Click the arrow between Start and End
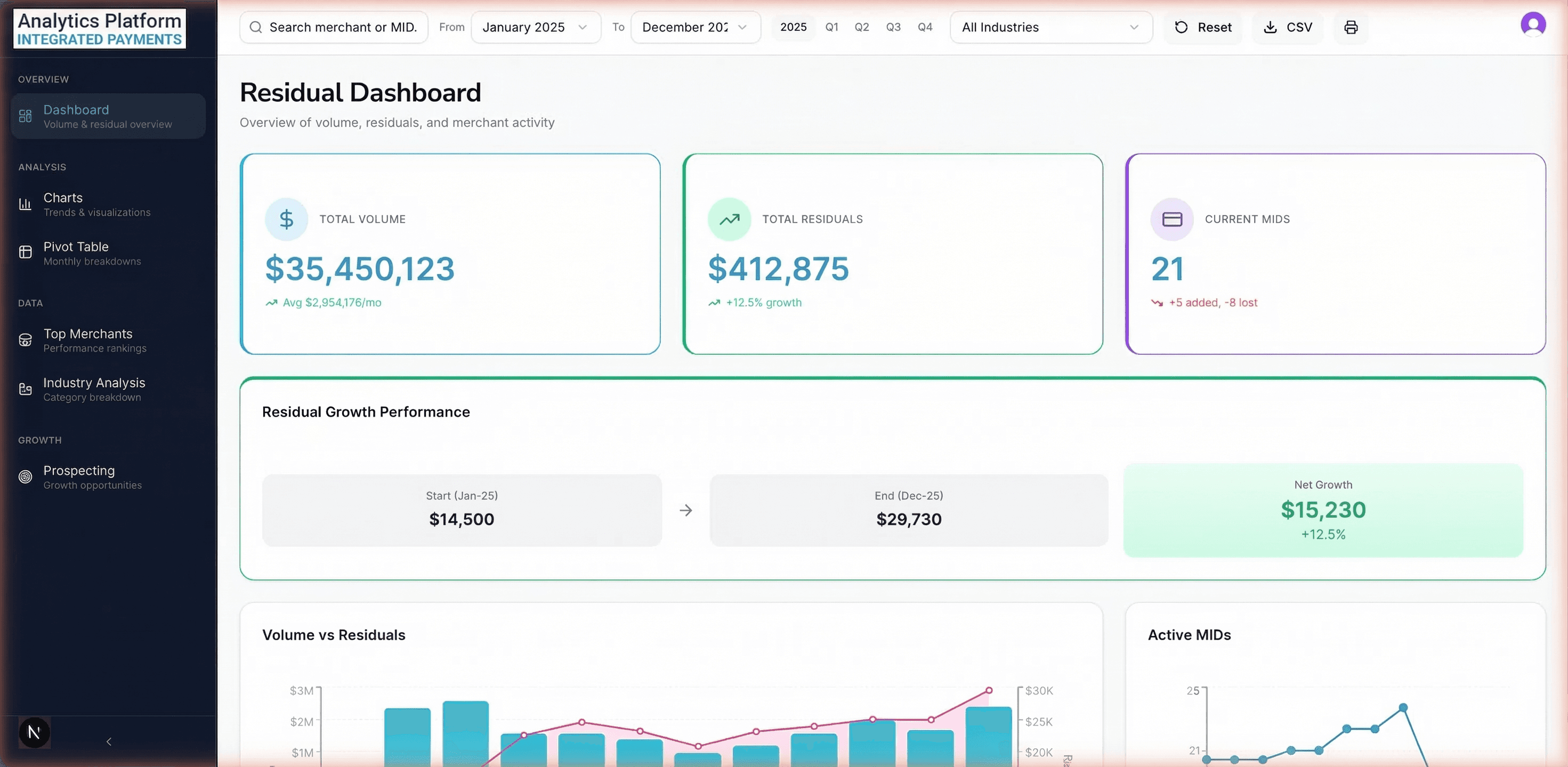1568x767 pixels. click(x=686, y=510)
